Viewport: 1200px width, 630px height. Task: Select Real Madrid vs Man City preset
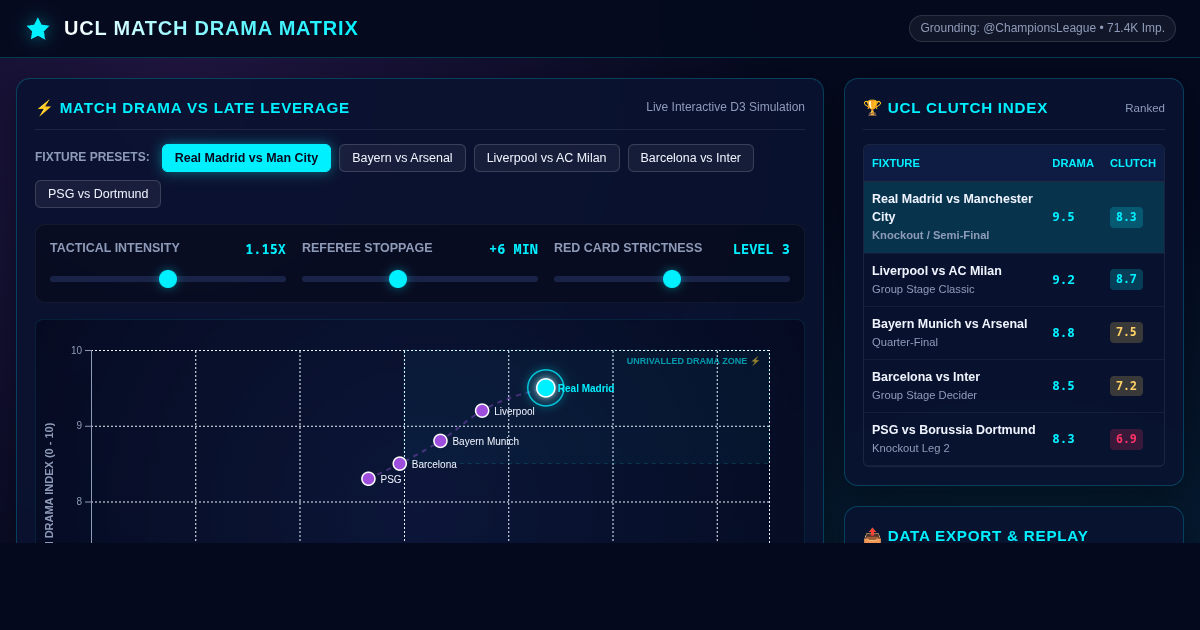click(246, 158)
